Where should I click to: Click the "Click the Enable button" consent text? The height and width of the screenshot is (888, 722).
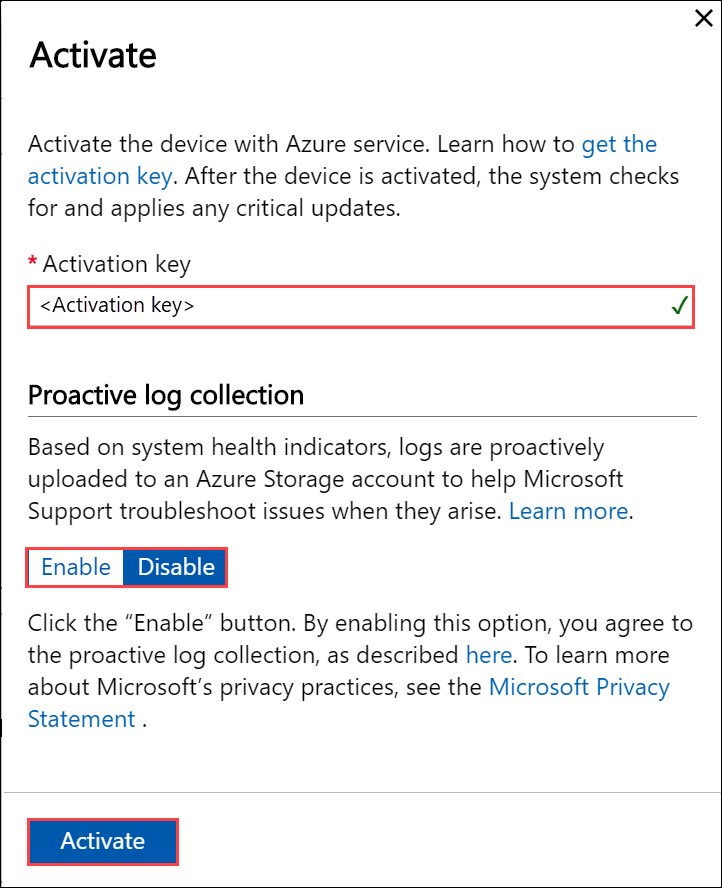tap(360, 671)
